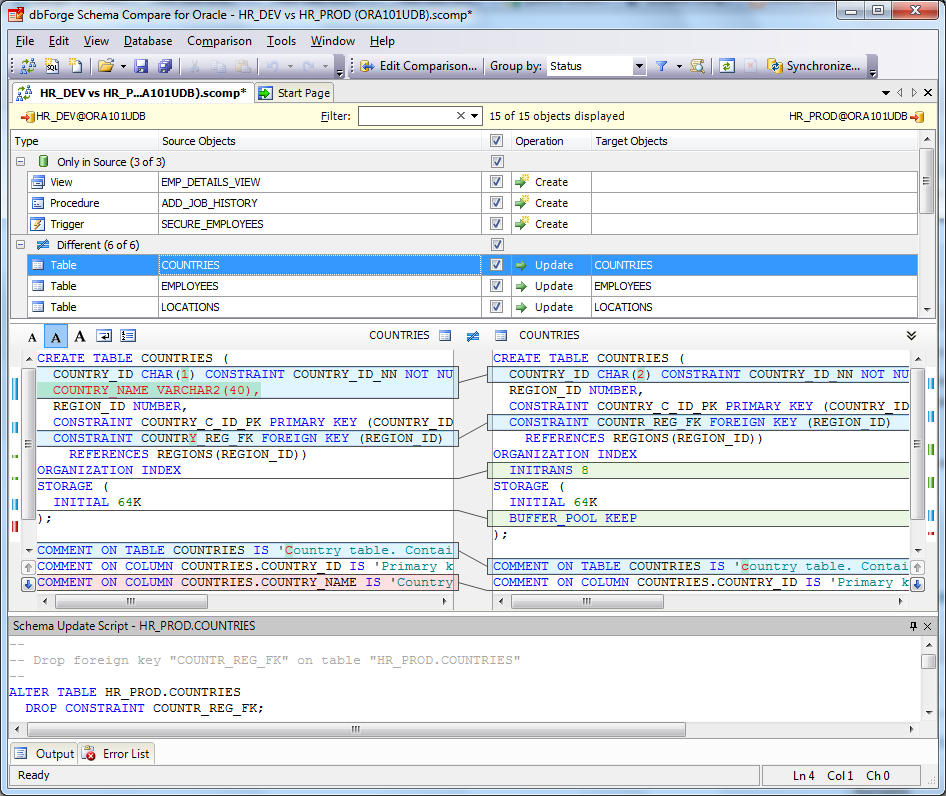
Task: Open the Comparison menu
Action: (x=219, y=41)
